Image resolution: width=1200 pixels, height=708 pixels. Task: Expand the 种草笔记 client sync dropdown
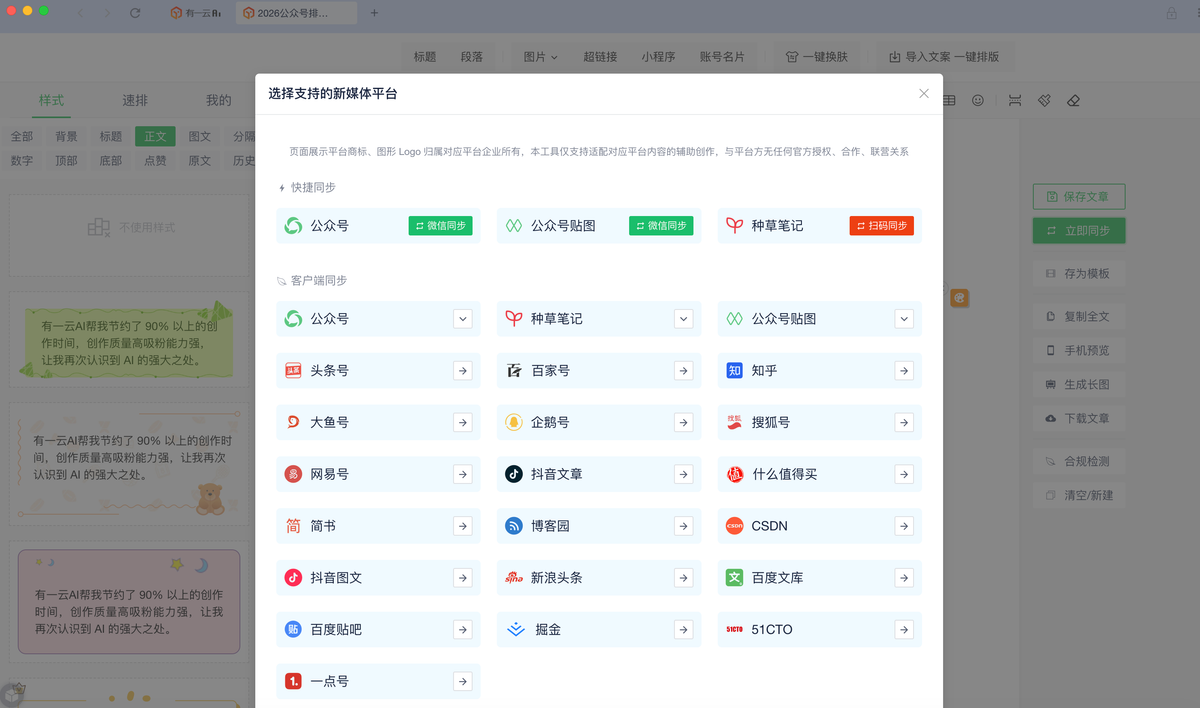point(683,319)
